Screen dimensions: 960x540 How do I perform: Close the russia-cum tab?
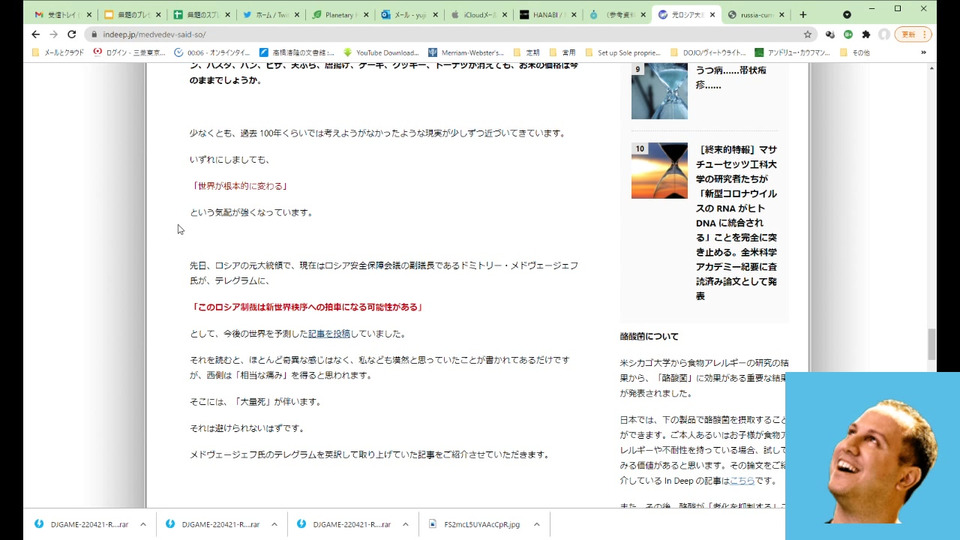[781, 15]
